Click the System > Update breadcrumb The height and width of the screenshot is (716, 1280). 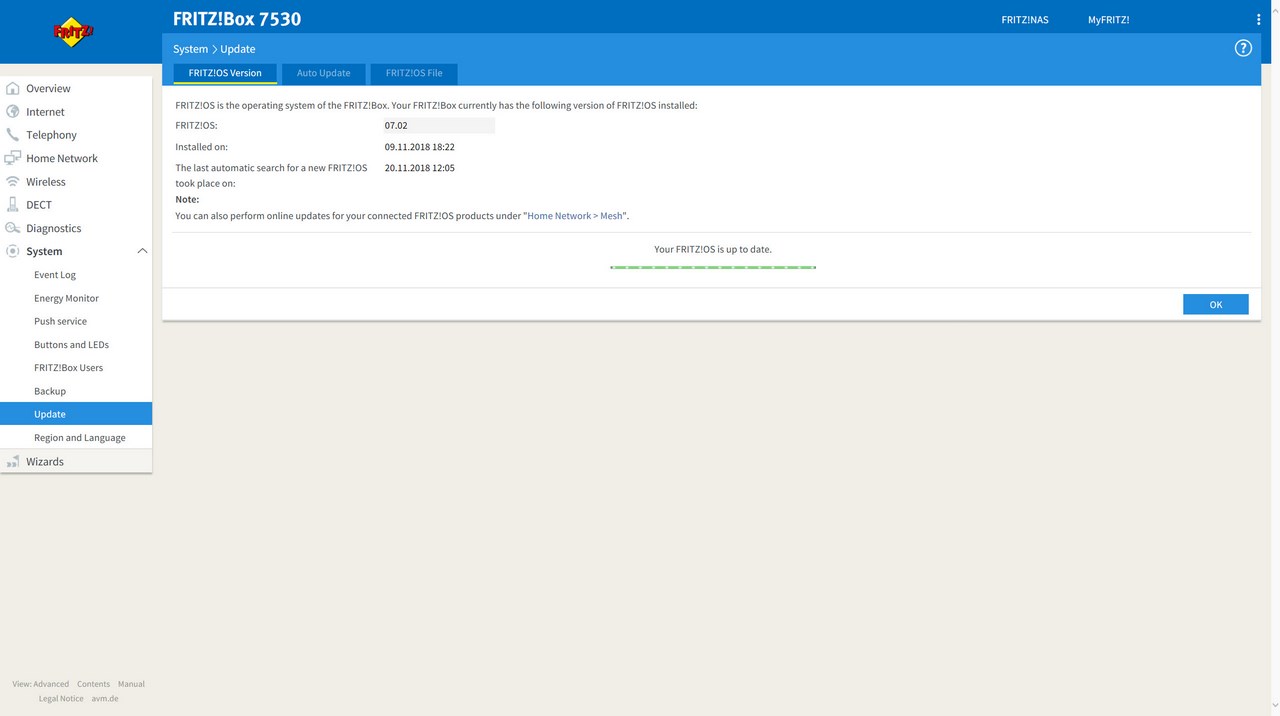point(214,49)
